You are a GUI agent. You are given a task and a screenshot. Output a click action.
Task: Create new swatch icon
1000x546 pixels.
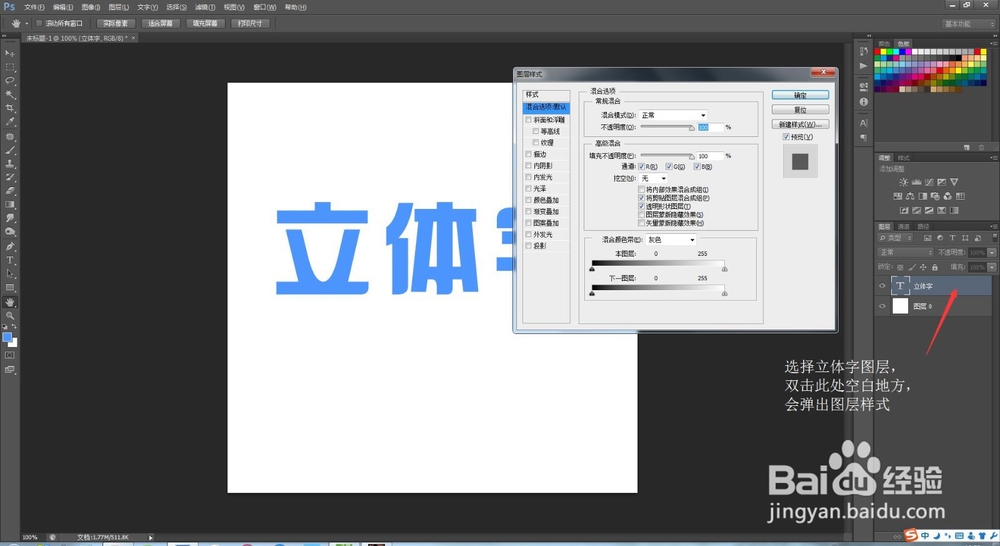(967, 147)
